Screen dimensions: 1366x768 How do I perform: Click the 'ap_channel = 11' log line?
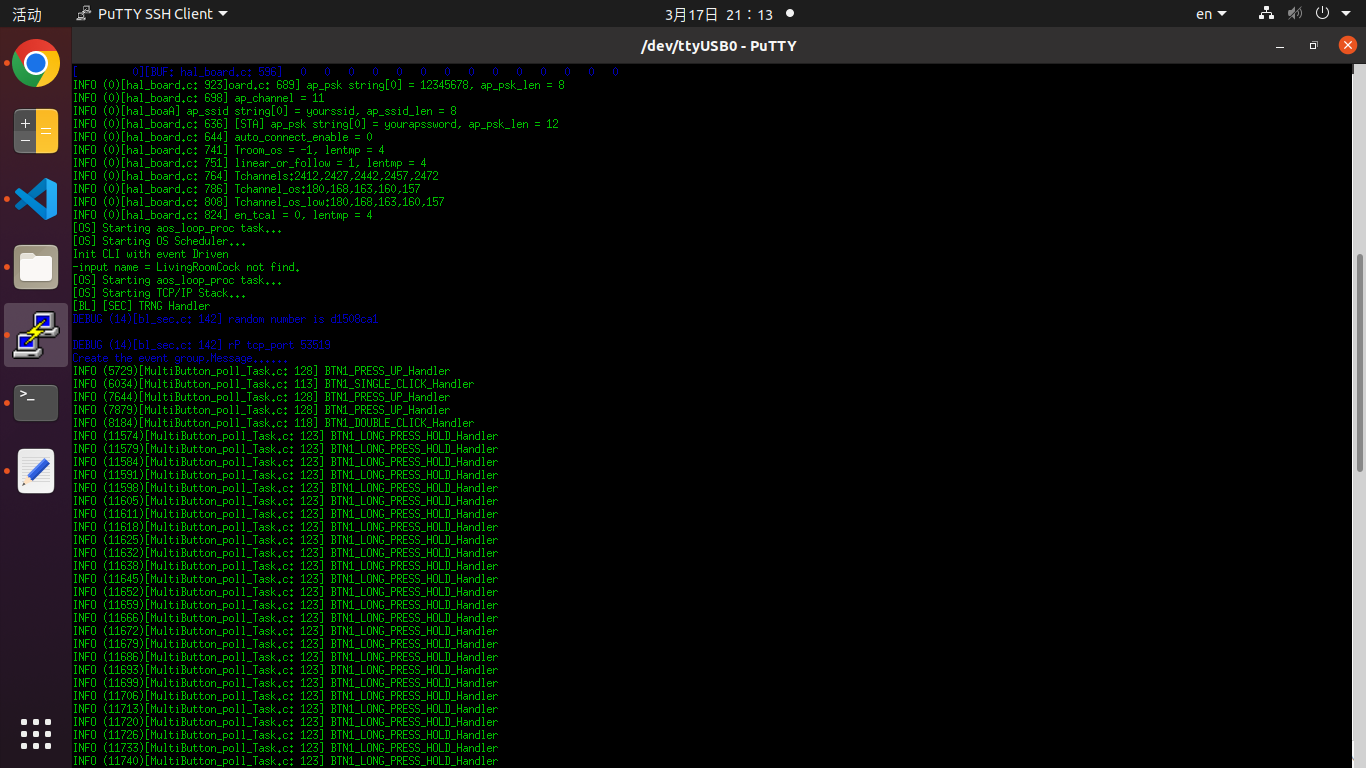point(198,98)
